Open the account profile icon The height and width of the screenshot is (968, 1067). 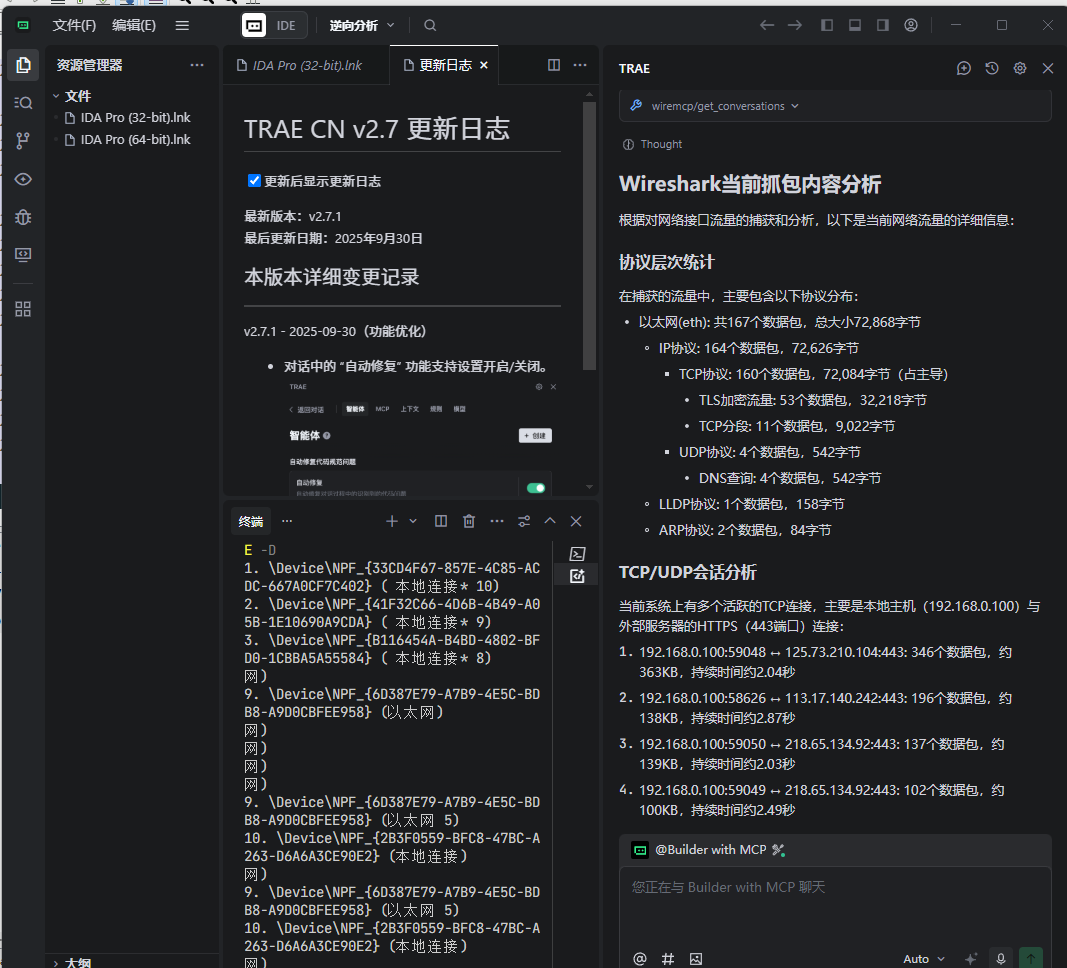click(910, 25)
